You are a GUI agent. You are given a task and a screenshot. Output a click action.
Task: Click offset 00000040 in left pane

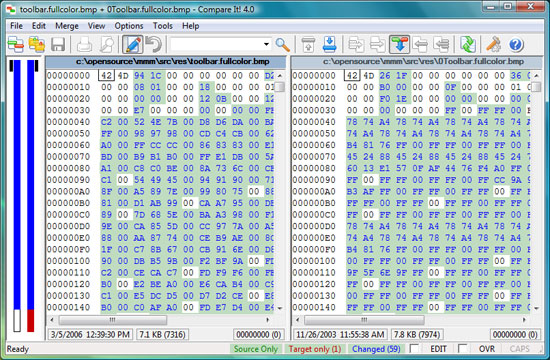click(x=68, y=122)
